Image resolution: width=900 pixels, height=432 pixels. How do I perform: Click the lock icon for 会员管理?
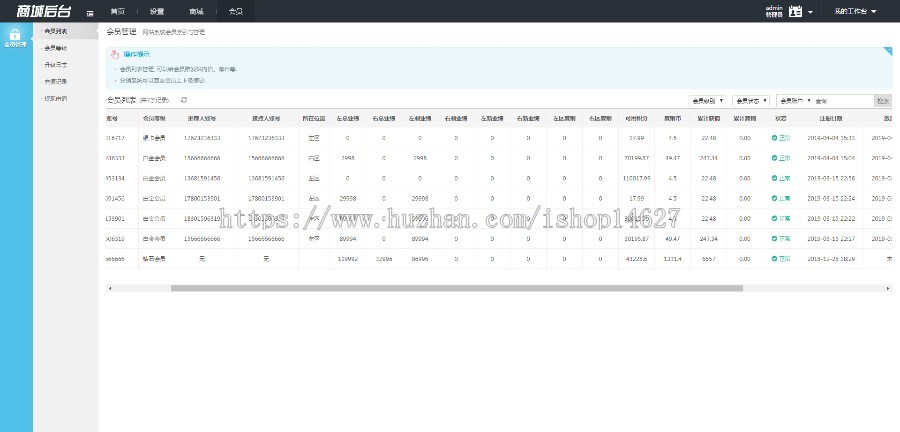pyautogui.click(x=15, y=34)
